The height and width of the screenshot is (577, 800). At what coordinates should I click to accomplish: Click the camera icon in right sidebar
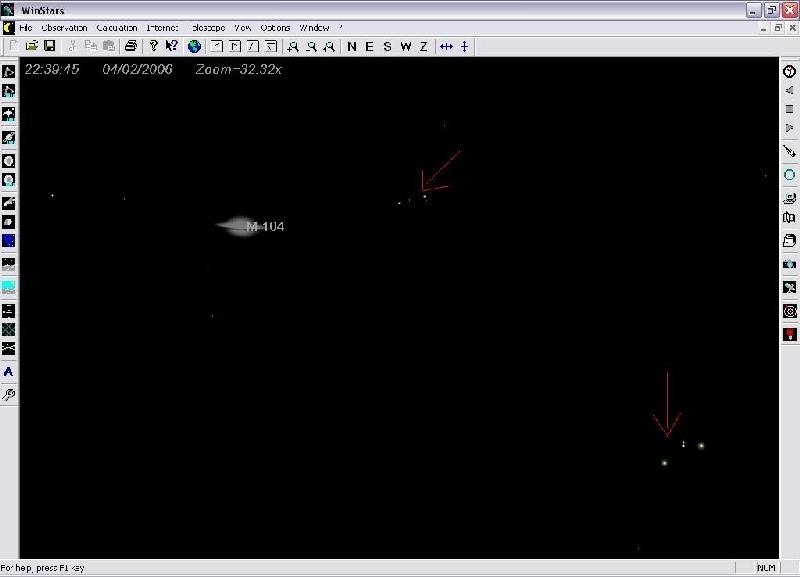coord(790,264)
